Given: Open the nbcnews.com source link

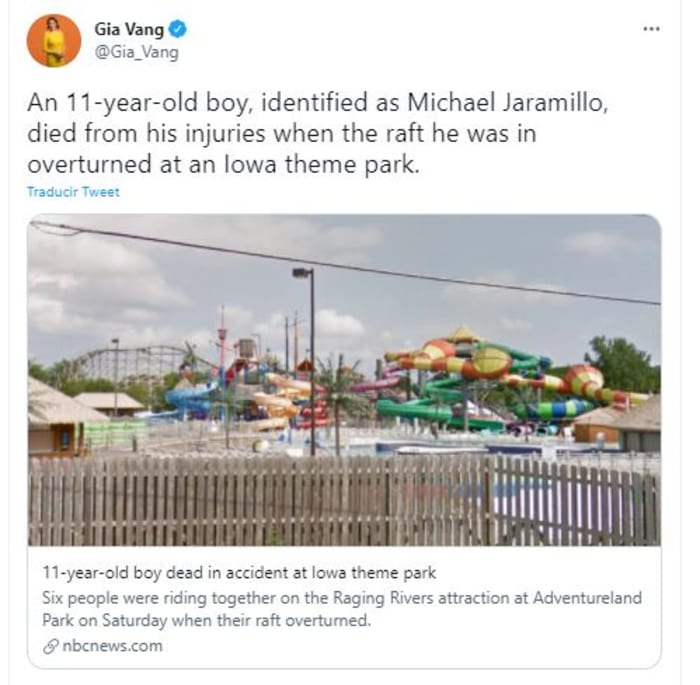Looking at the screenshot, I should pos(112,646).
